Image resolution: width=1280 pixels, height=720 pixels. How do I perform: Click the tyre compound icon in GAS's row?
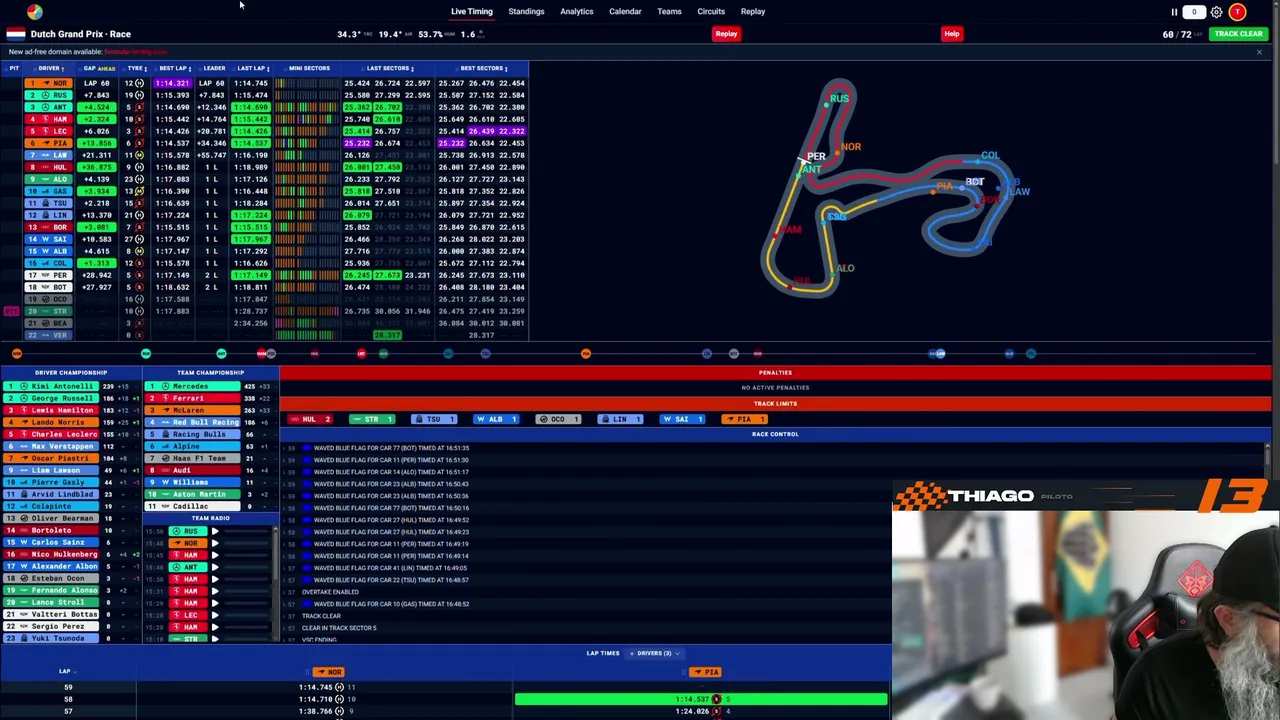coord(139,191)
